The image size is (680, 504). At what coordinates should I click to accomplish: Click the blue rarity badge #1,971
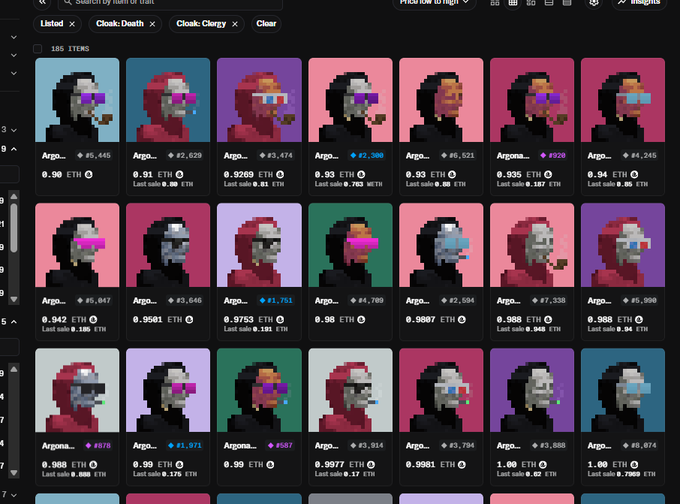[185, 445]
